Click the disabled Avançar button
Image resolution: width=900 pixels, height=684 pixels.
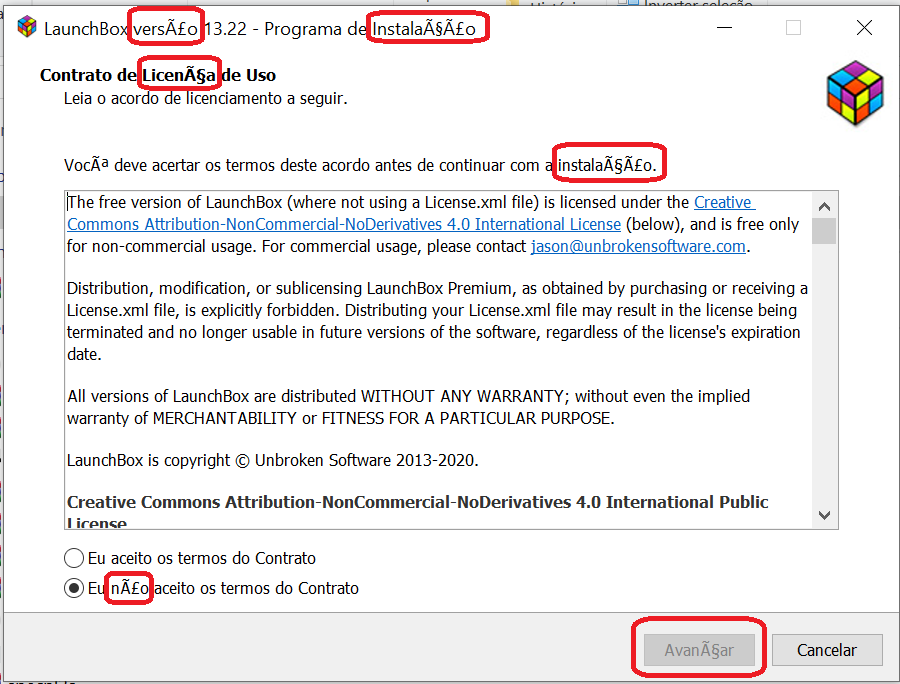(x=699, y=650)
